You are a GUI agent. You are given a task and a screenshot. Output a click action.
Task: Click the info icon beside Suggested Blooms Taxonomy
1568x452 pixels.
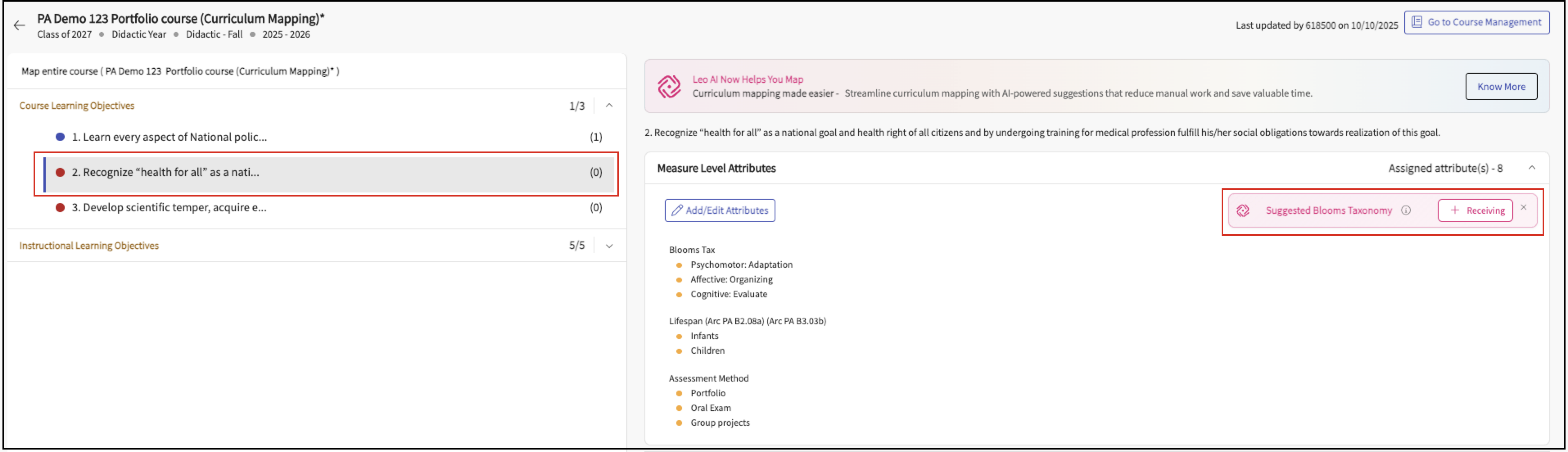click(1405, 210)
